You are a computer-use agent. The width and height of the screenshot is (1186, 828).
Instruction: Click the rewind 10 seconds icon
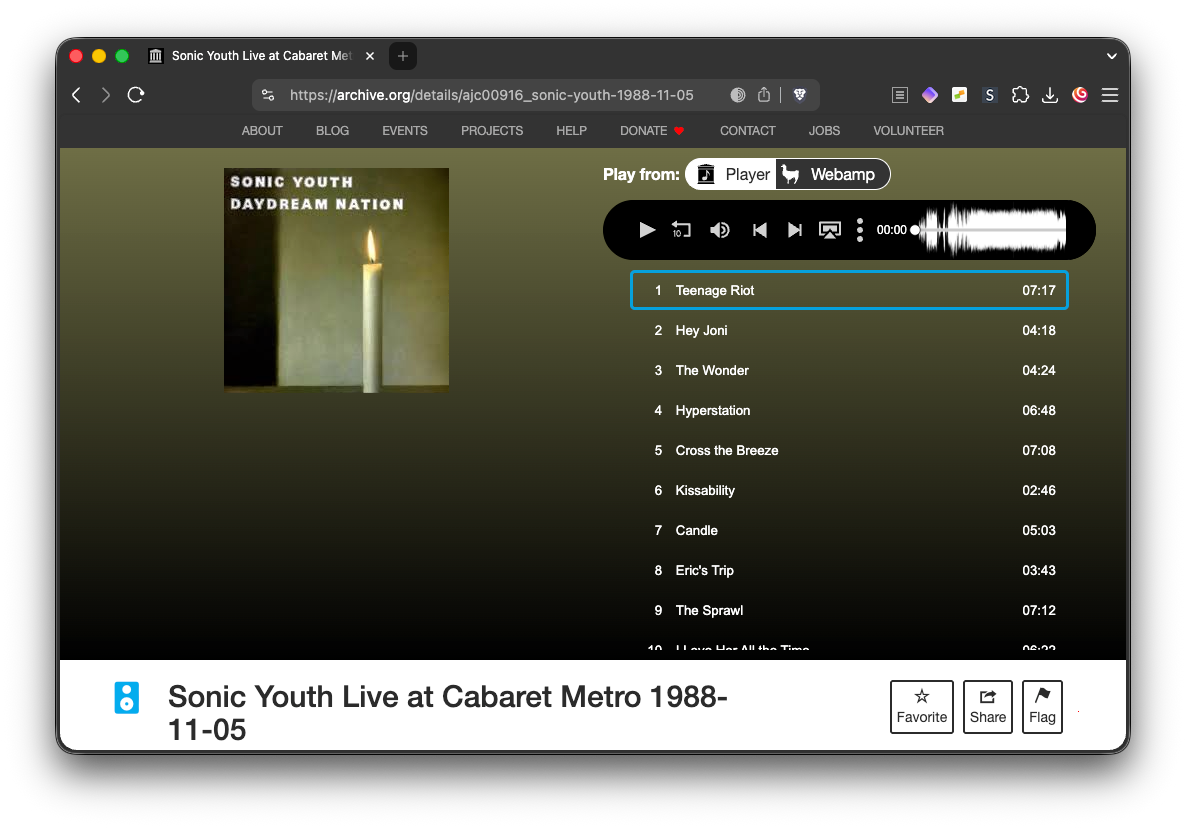(681, 230)
